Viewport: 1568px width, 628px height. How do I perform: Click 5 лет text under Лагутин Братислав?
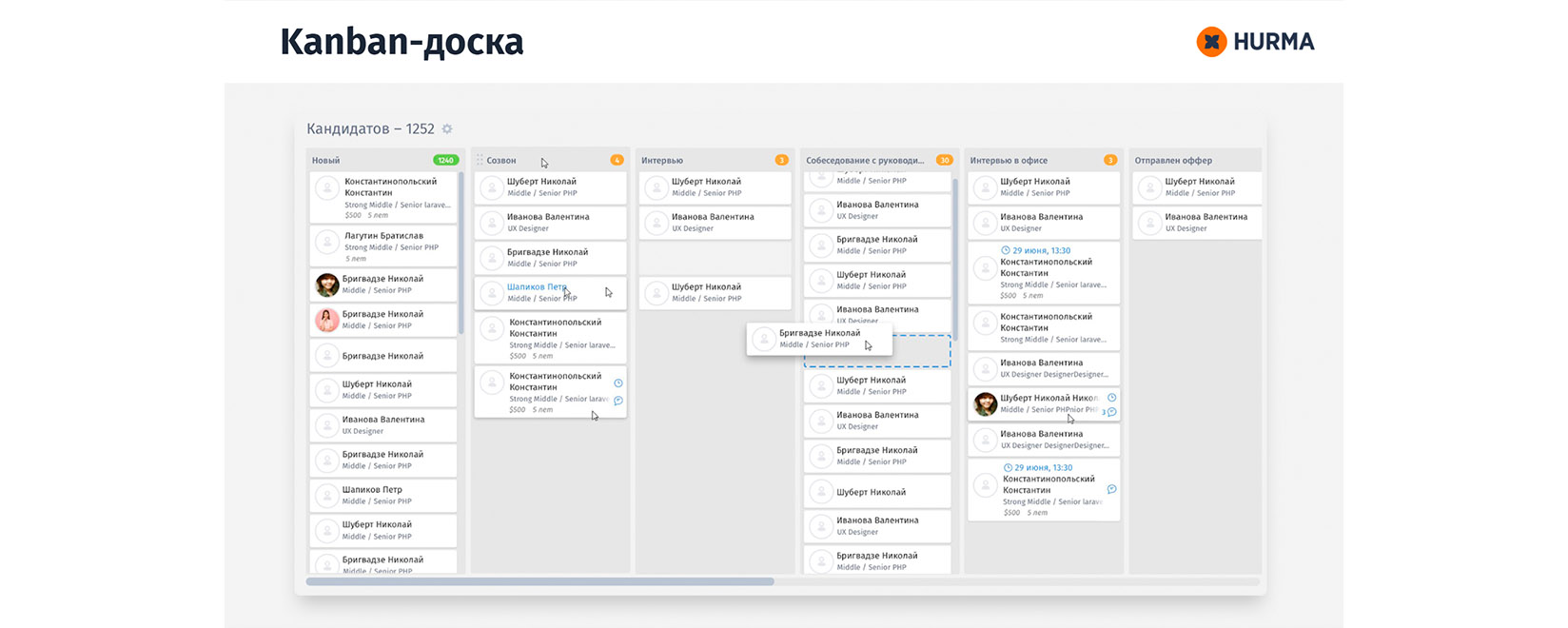[x=356, y=259]
